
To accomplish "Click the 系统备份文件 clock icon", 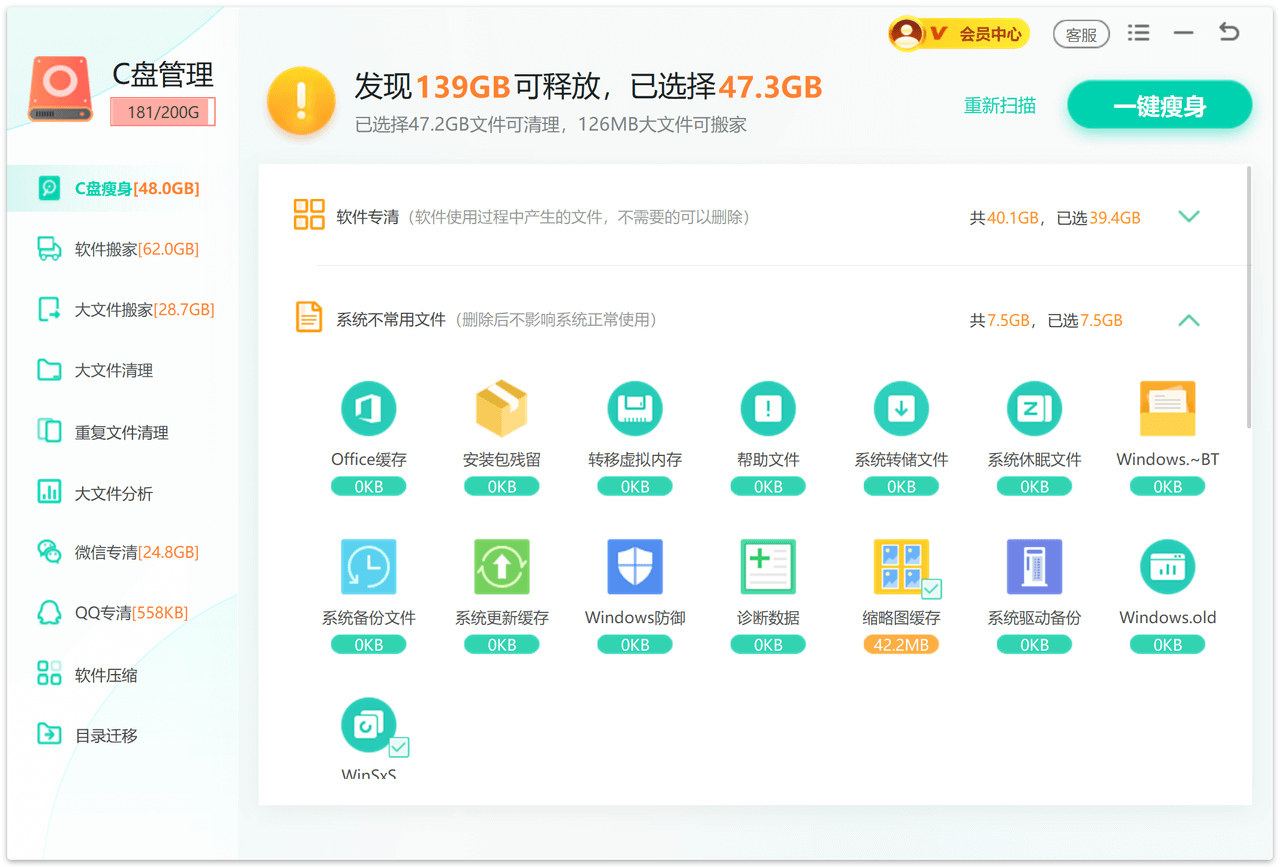I will coord(368,567).
